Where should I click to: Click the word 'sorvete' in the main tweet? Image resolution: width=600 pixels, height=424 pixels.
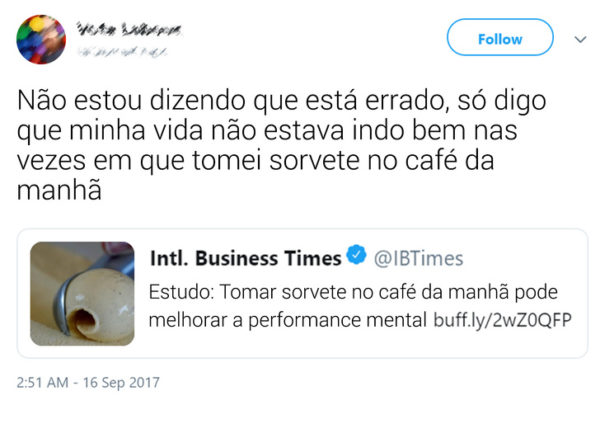click(x=314, y=161)
